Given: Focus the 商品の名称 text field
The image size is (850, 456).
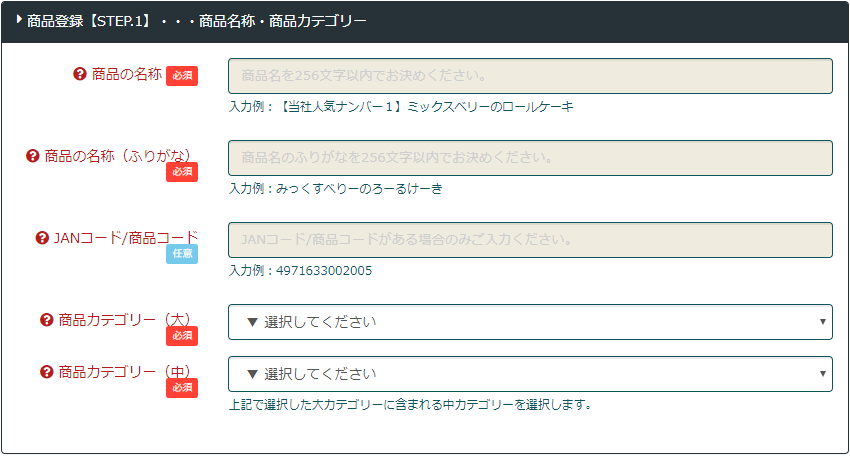Looking at the screenshot, I should [530, 76].
